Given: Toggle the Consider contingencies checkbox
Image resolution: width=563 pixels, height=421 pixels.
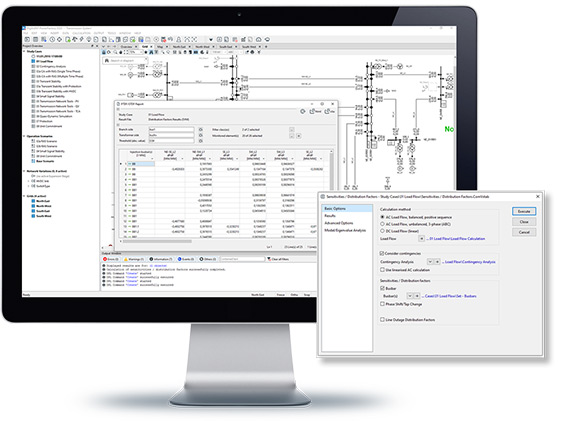Looking at the screenshot, I should point(382,253).
